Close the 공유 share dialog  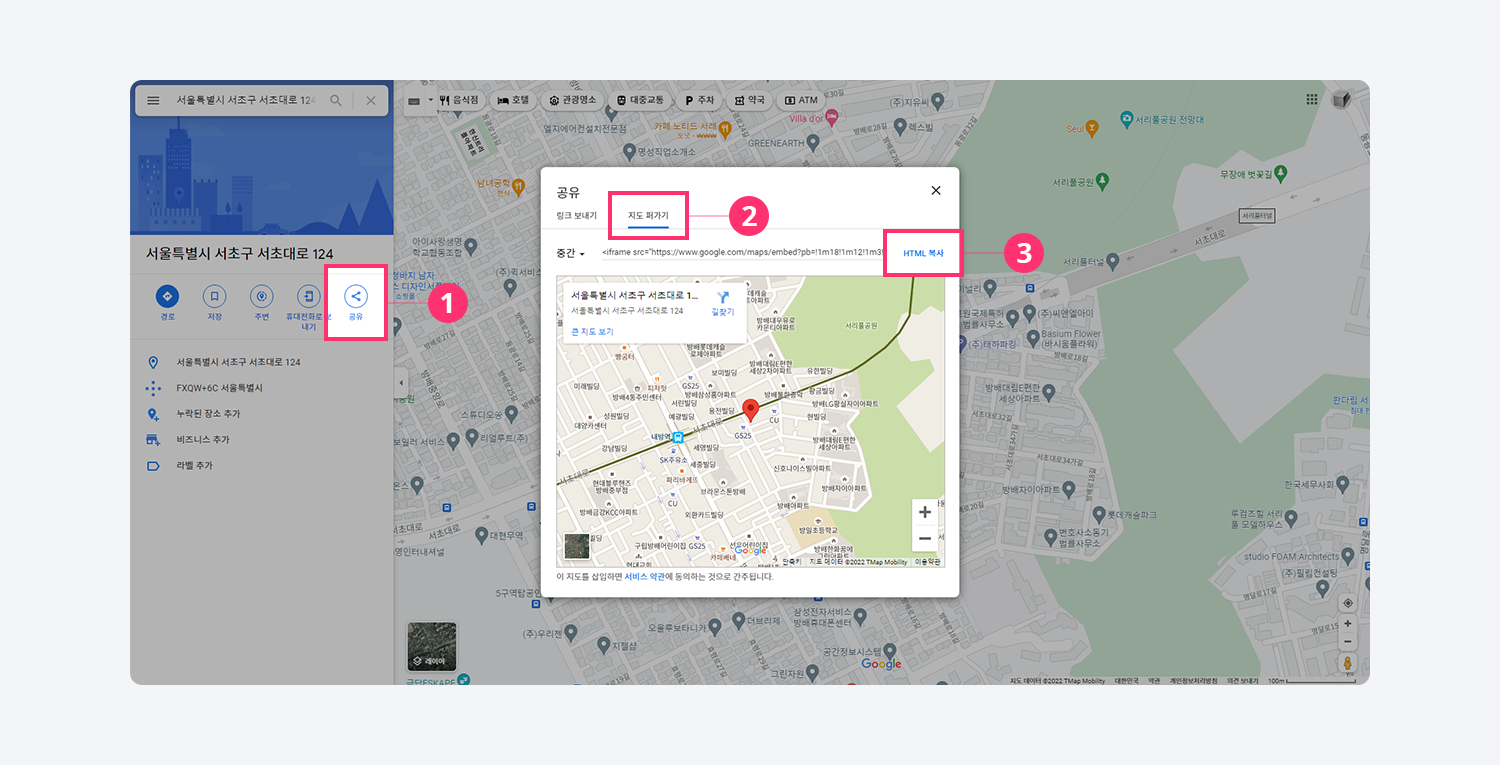[935, 190]
